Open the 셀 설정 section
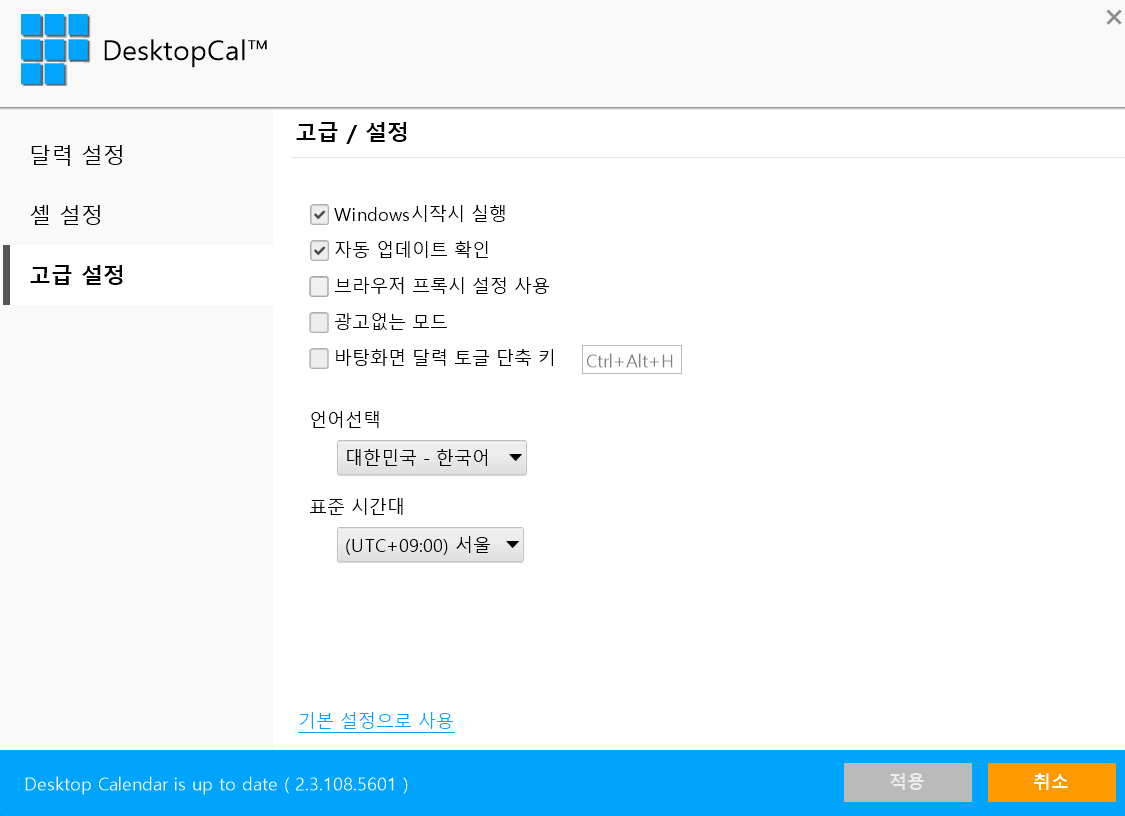Viewport: 1125px width, 816px height. [66, 215]
